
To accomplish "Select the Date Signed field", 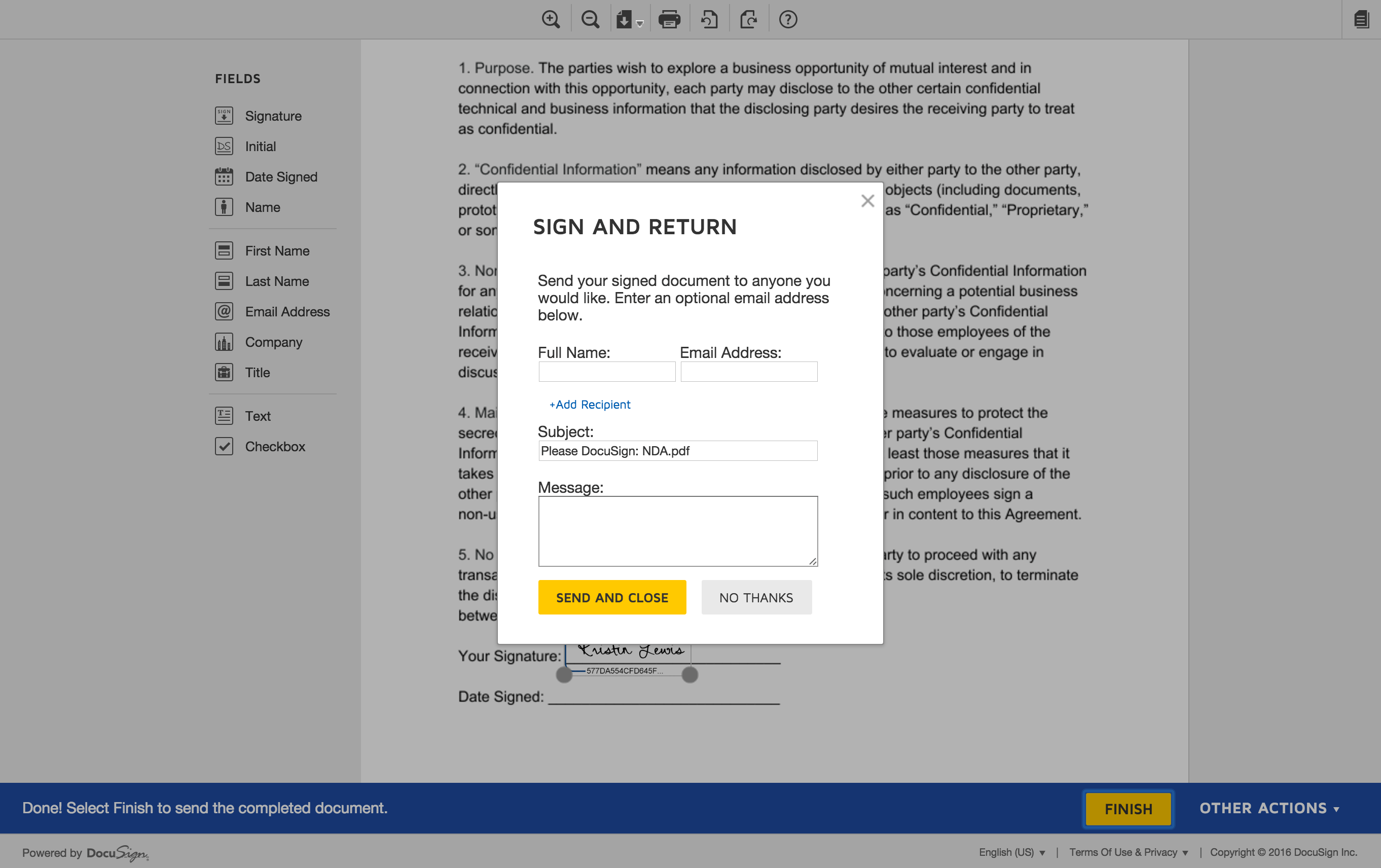I will pos(280,177).
